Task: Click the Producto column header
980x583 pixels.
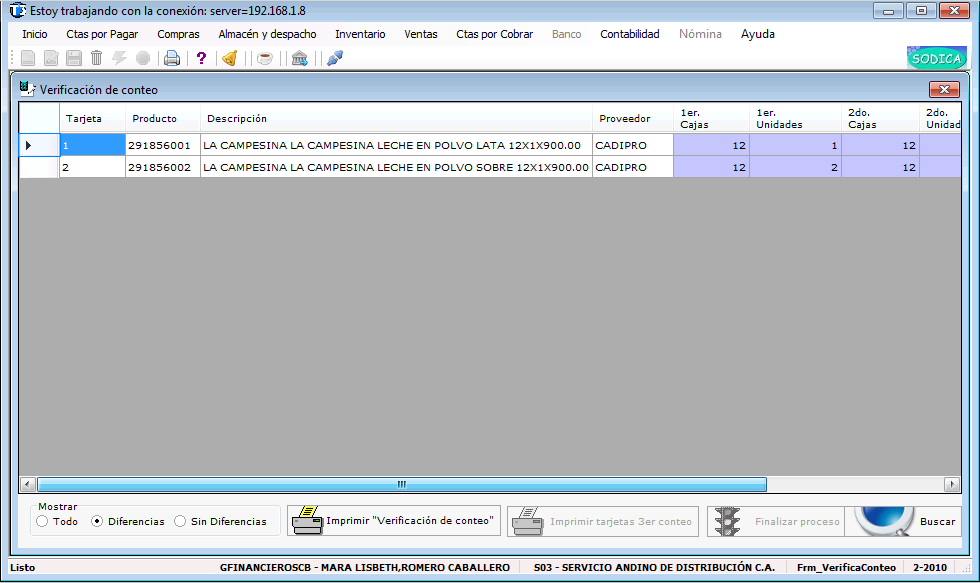Action: click(163, 118)
